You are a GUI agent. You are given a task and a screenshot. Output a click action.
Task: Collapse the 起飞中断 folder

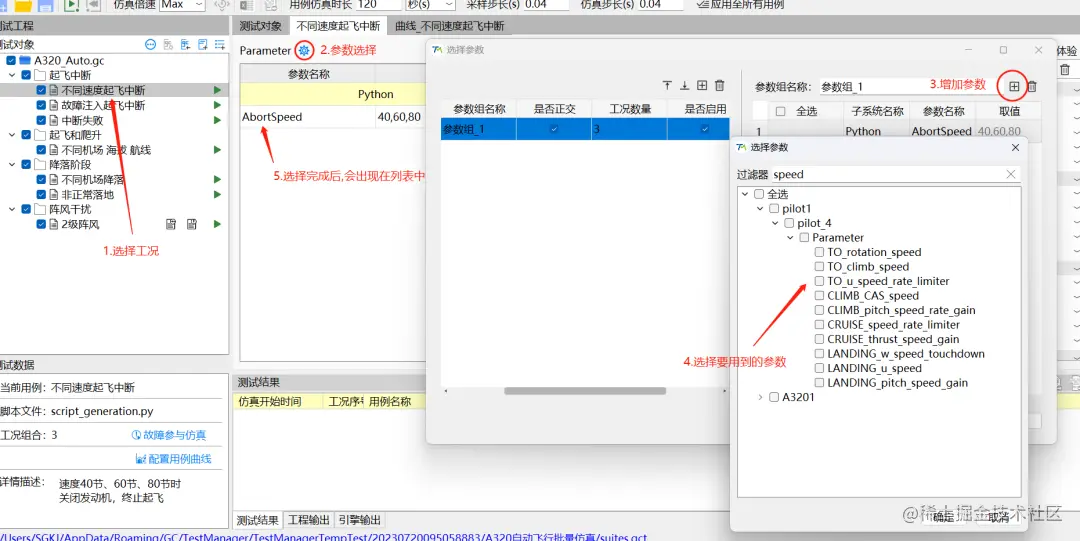tap(12, 75)
